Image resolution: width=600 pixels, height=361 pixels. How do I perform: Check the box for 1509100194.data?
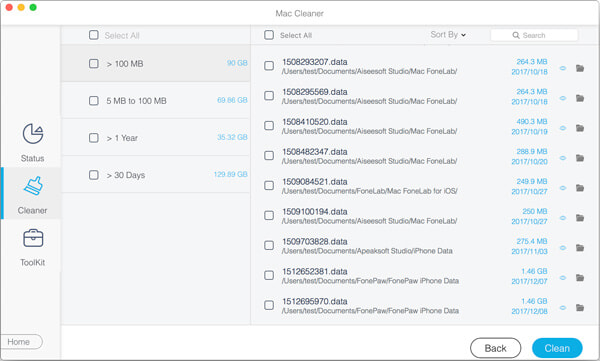point(269,216)
